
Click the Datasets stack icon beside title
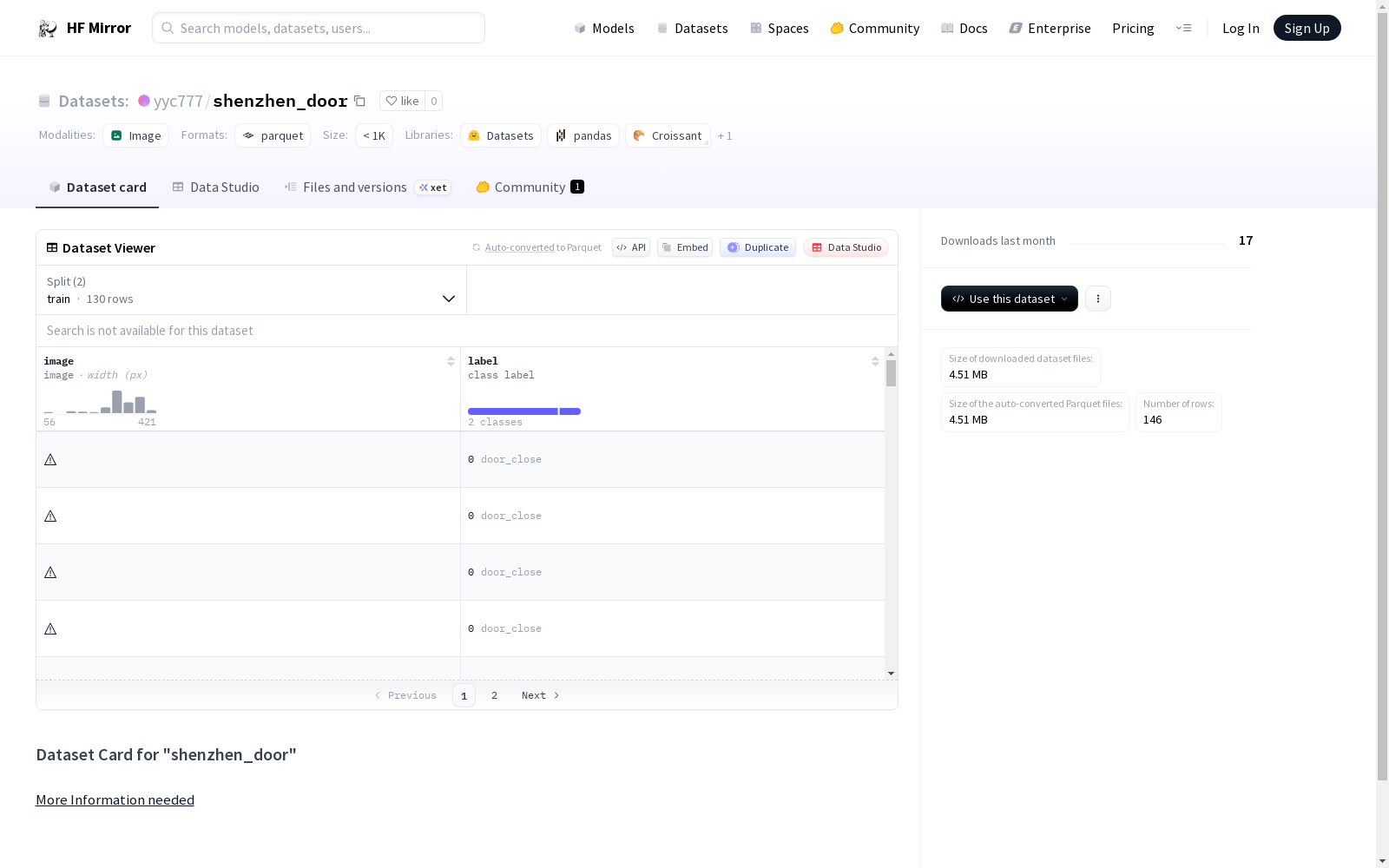tap(44, 101)
